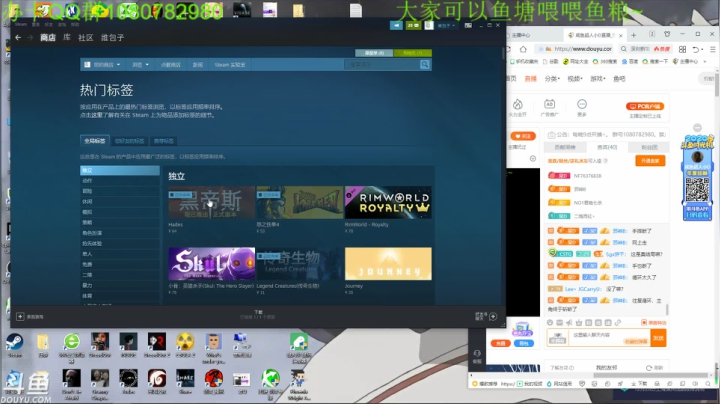Open the wishlist button above the store bar

pyautogui.click(x=374, y=53)
